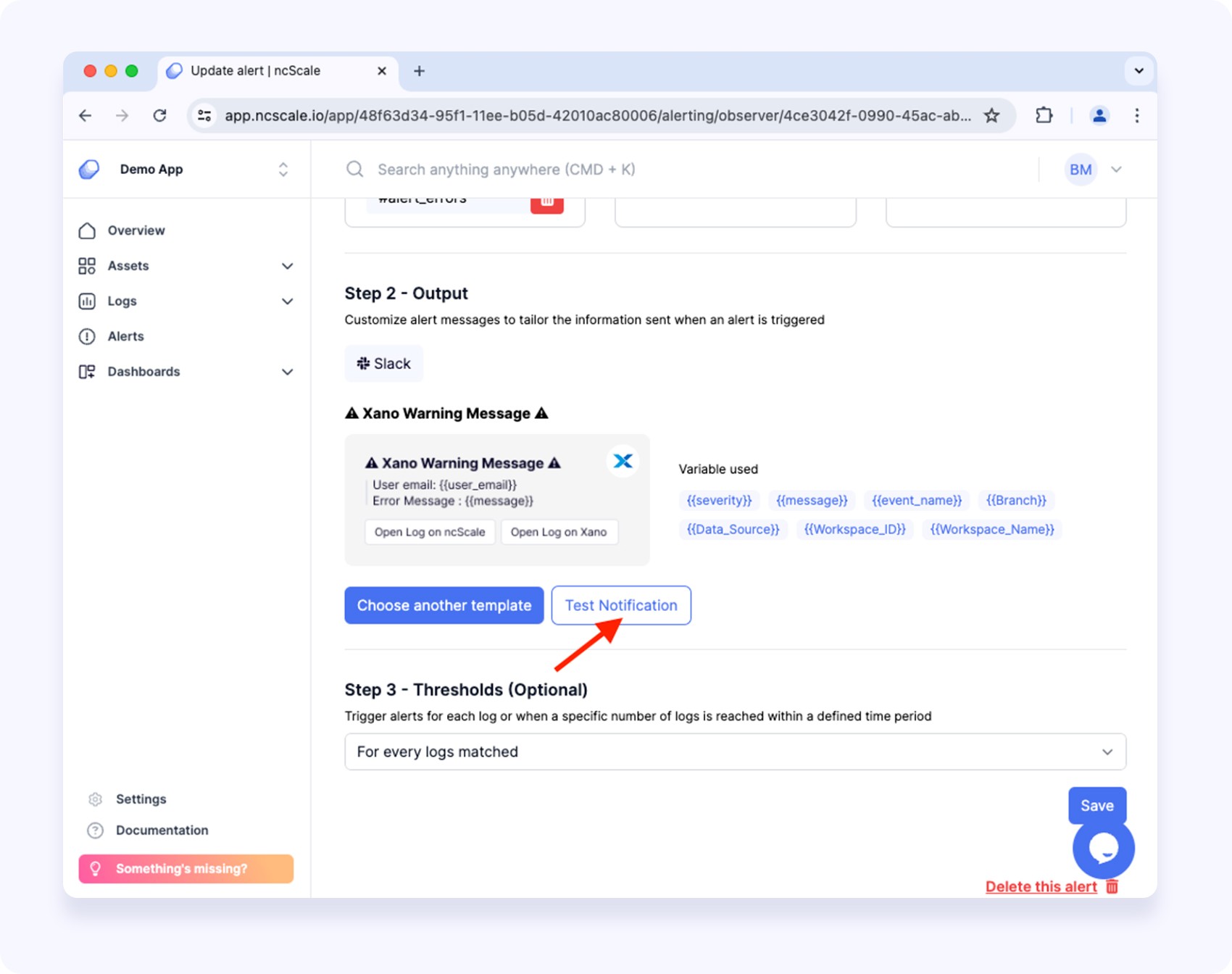Open the browser extensions puzzle icon
This screenshot has width=1232, height=974.
click(x=1044, y=115)
